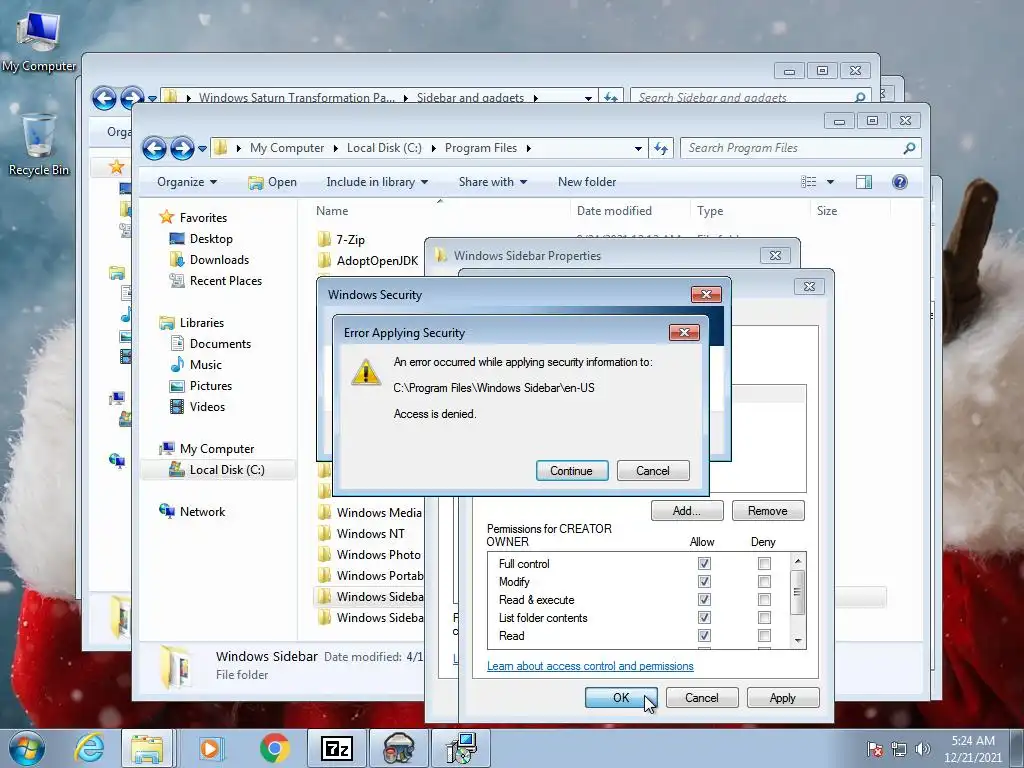Sort by Type column header
Screen dimensions: 1024x768
pos(710,211)
